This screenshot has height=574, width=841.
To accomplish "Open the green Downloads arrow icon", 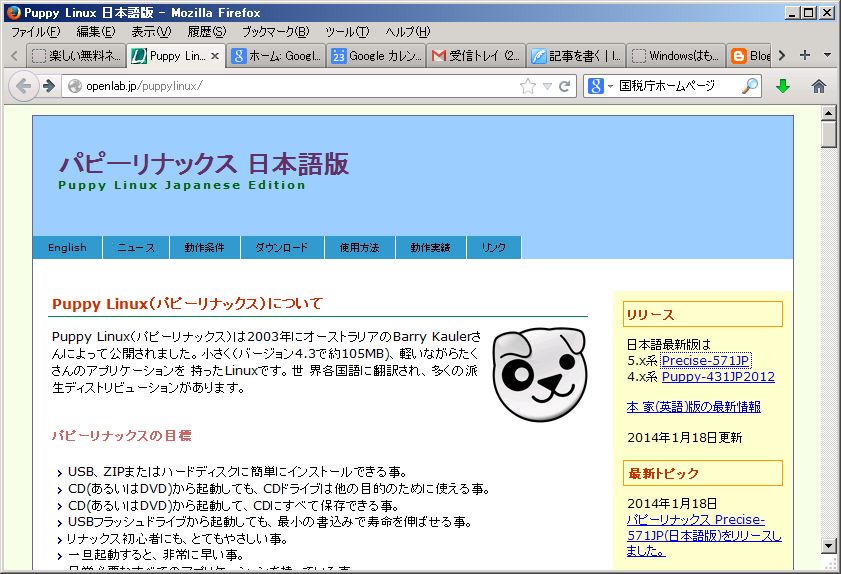I will click(x=783, y=86).
